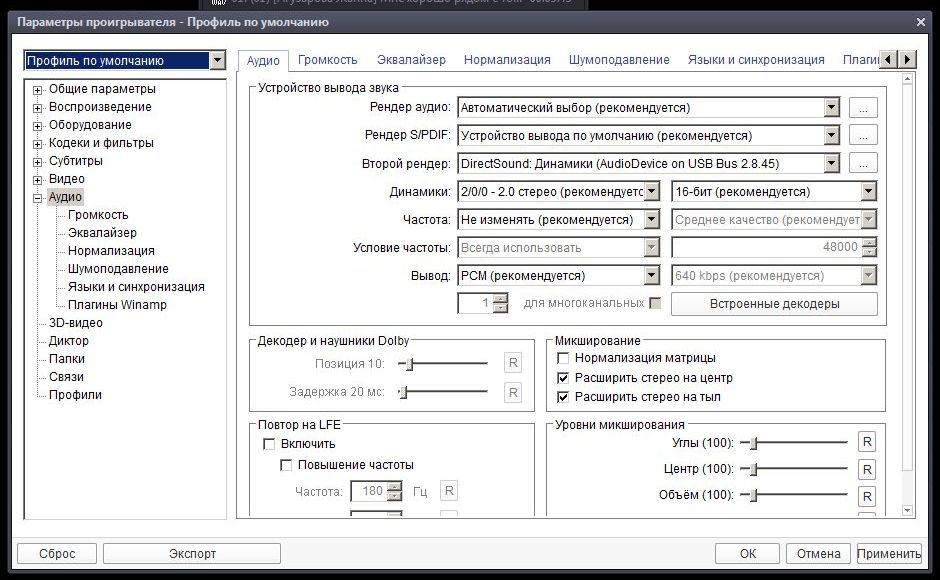This screenshot has width=940, height=580.
Task: Uncheck Расширить стерео на центр
Action: 563,378
